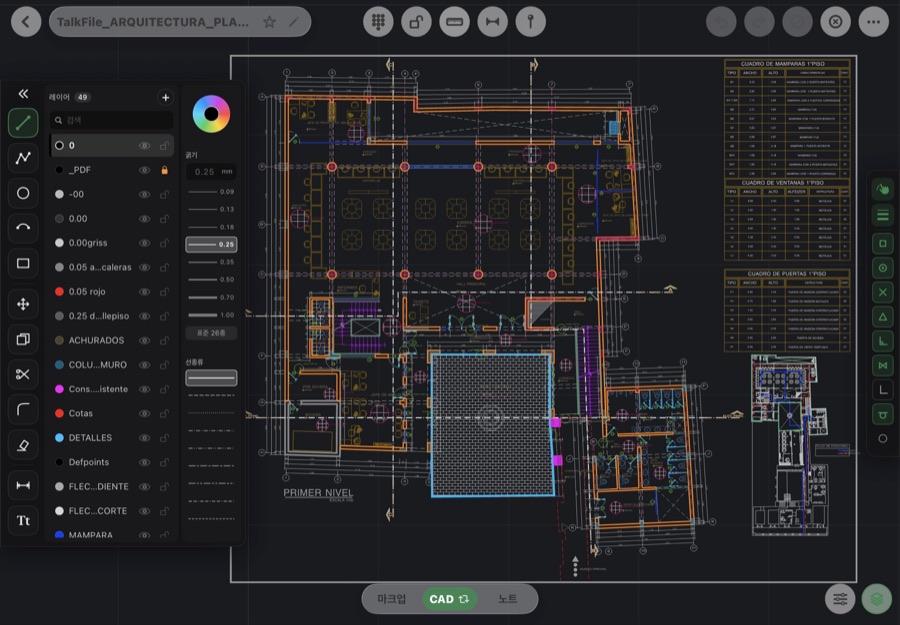
Task: Toggle visibility of _PDF layer
Action: [x=144, y=170]
